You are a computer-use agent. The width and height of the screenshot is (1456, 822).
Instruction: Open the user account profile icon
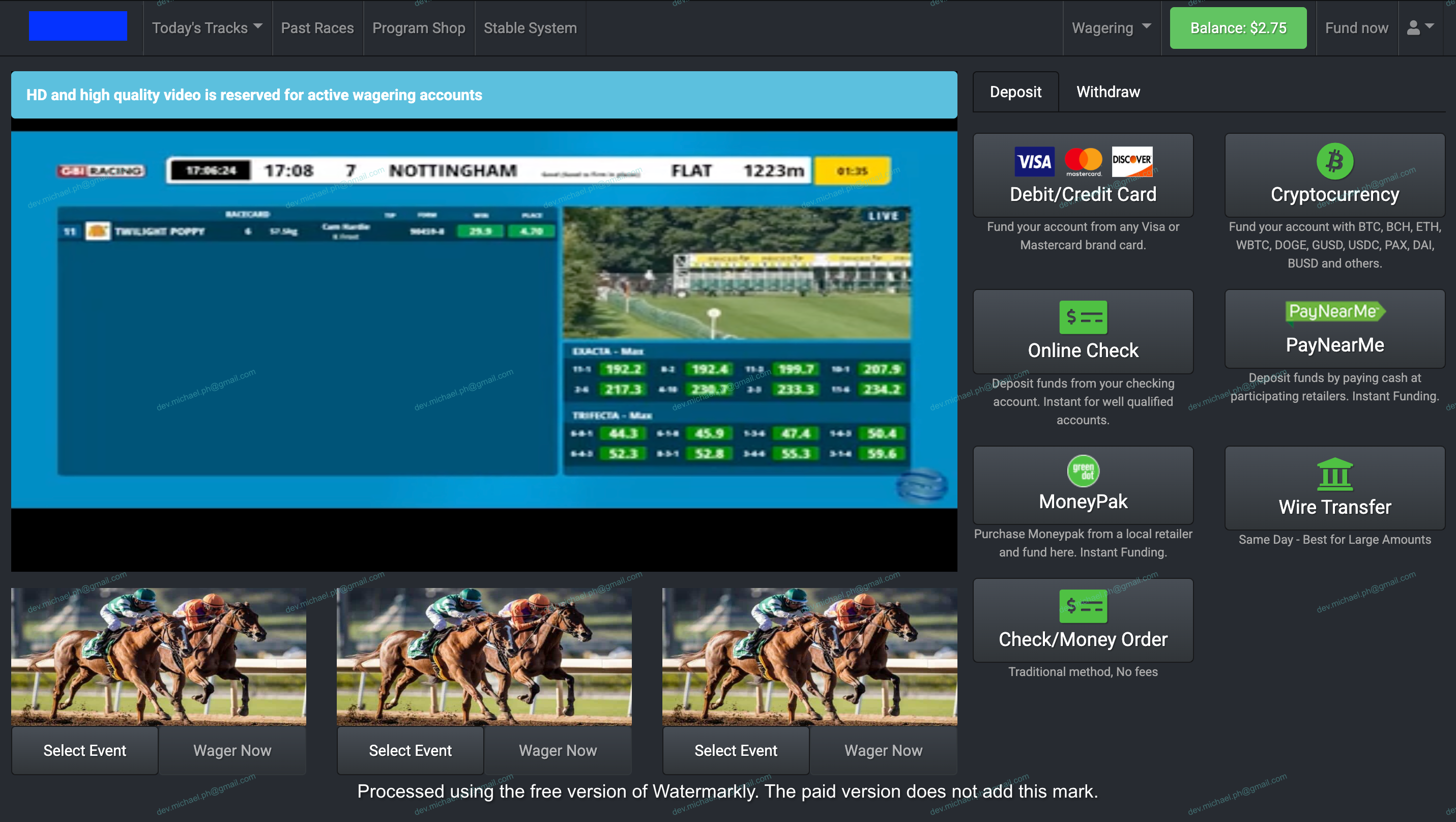1413,27
